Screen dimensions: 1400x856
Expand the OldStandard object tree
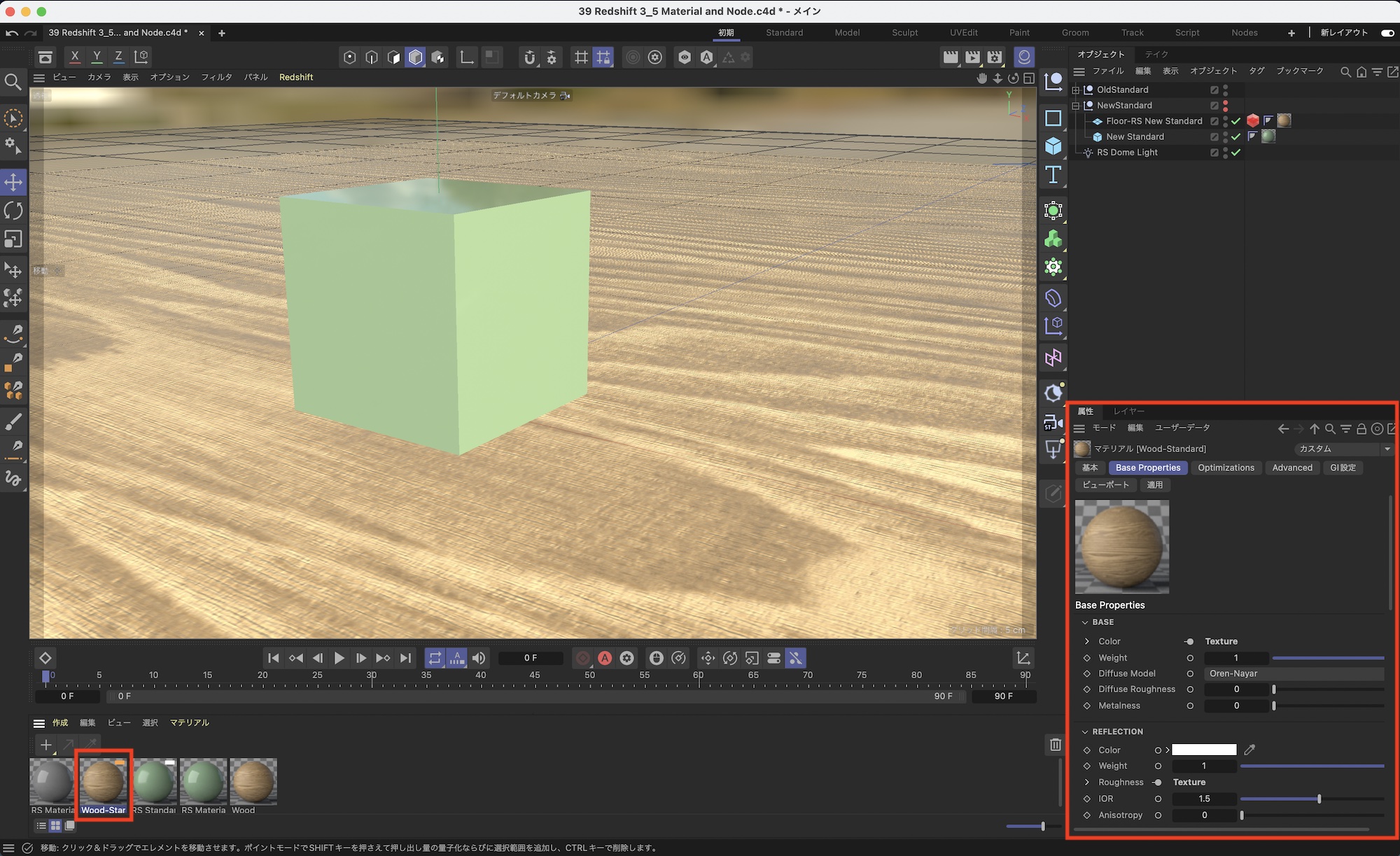click(1076, 90)
